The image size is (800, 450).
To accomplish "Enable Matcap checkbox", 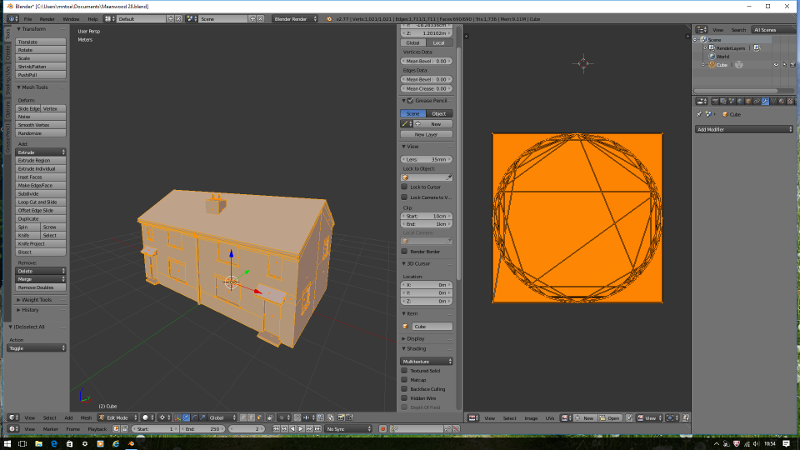I will pyautogui.click(x=405, y=380).
